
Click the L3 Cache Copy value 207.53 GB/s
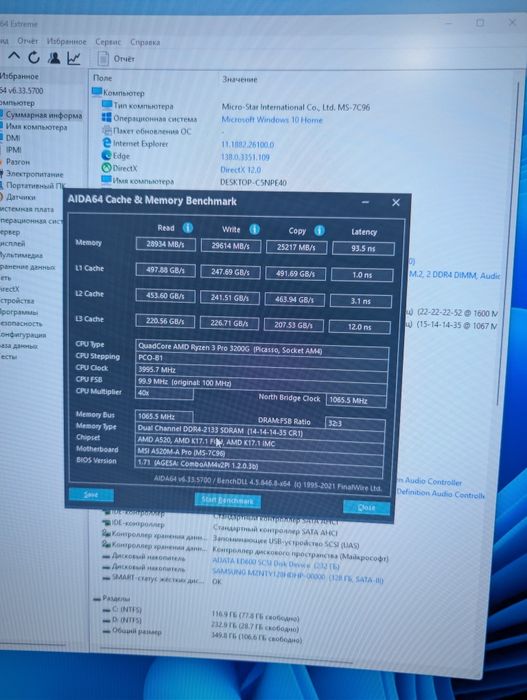[293, 325]
